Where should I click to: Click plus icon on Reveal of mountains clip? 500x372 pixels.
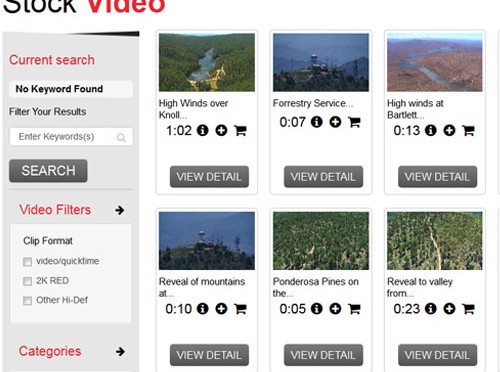click(x=221, y=309)
